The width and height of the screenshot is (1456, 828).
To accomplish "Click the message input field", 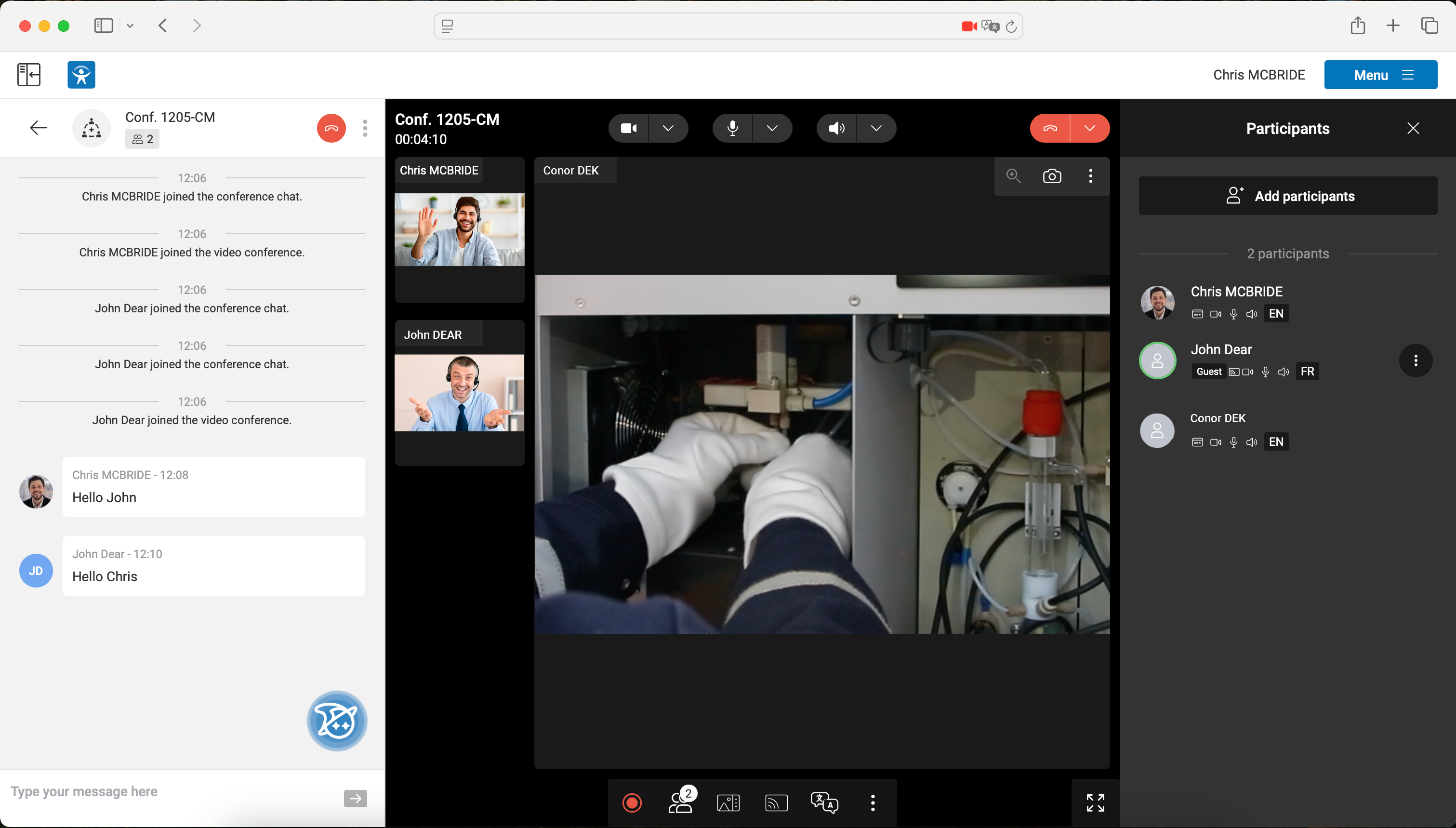I will point(171,791).
